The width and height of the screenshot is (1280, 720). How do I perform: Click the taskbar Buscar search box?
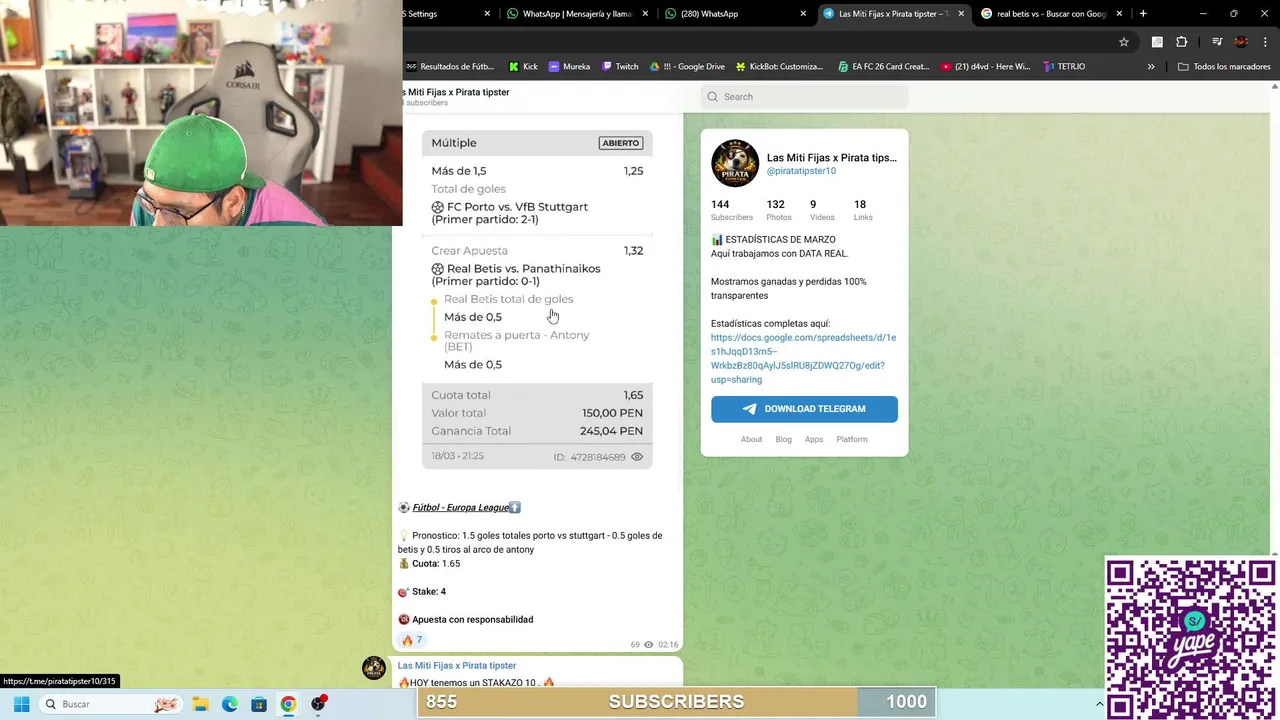coord(112,704)
